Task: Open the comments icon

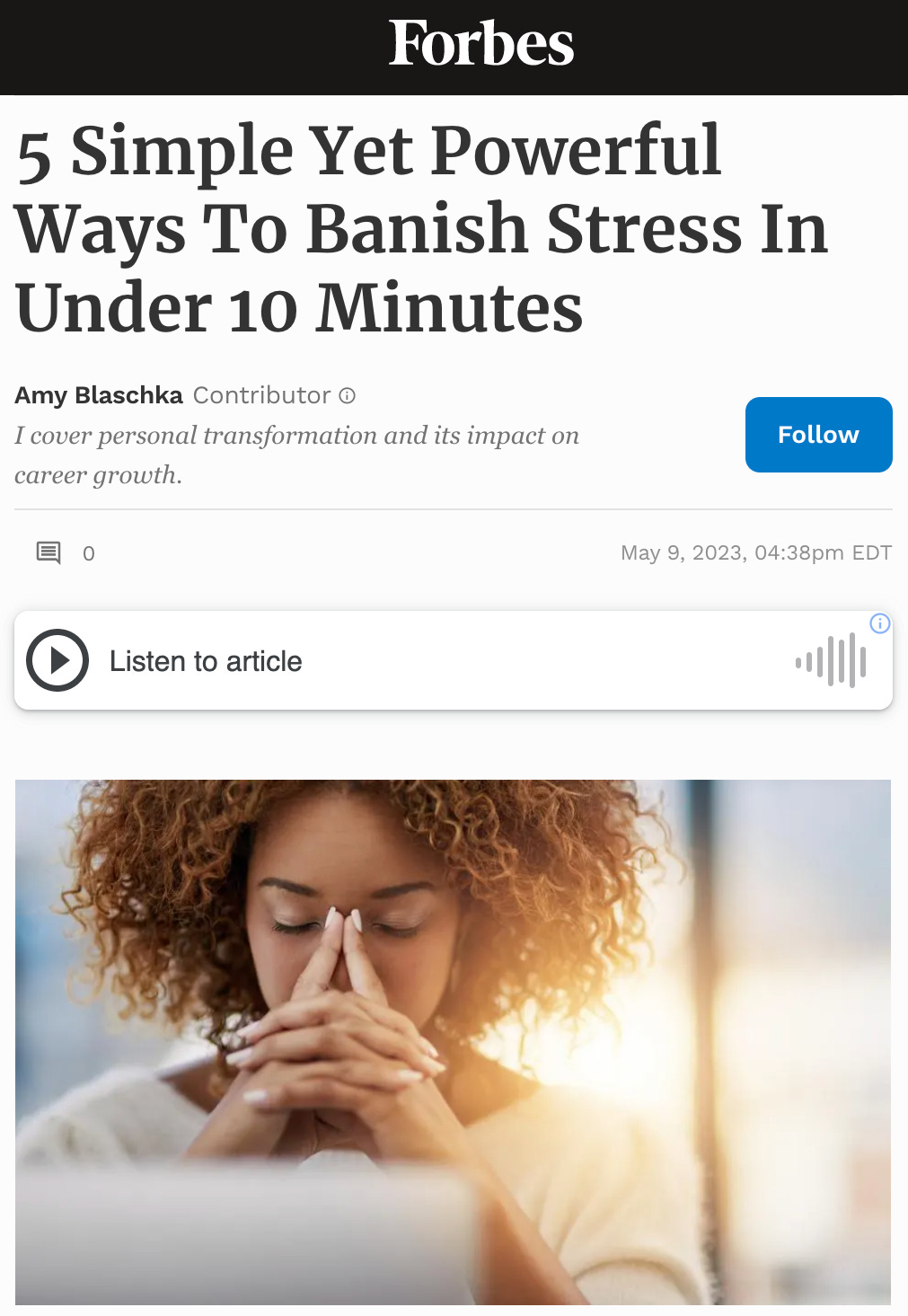Action: (48, 552)
